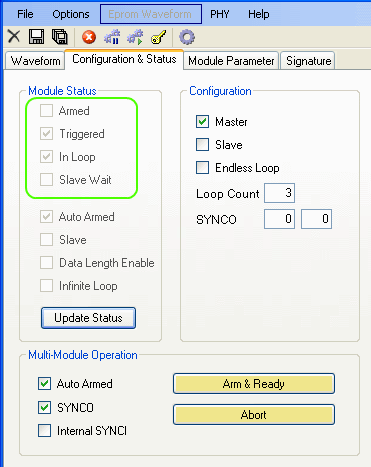Image resolution: width=371 pixels, height=467 pixels.
Task: Click the red stop circle icon
Action: click(x=89, y=37)
